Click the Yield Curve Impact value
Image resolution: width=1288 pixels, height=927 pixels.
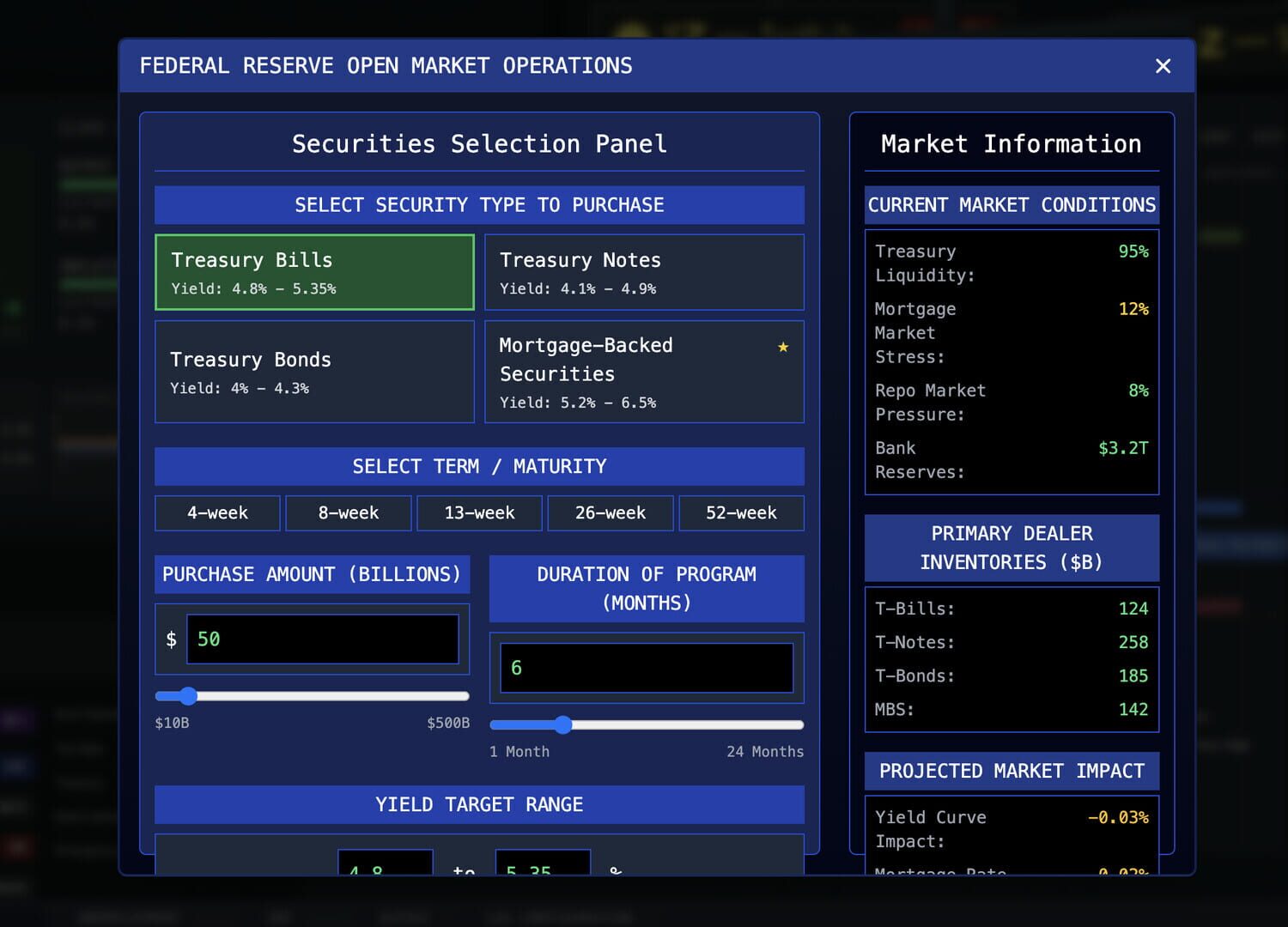1117,818
